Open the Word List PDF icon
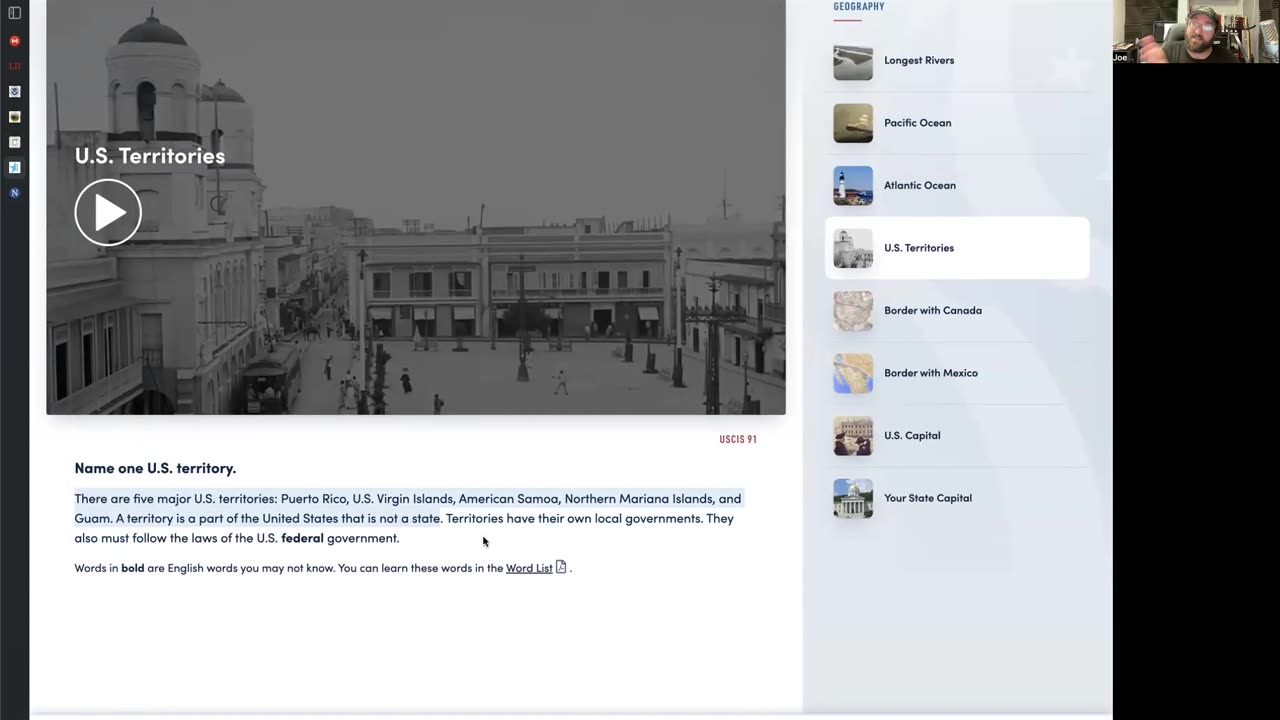This screenshot has height=720, width=1280. [x=561, y=567]
